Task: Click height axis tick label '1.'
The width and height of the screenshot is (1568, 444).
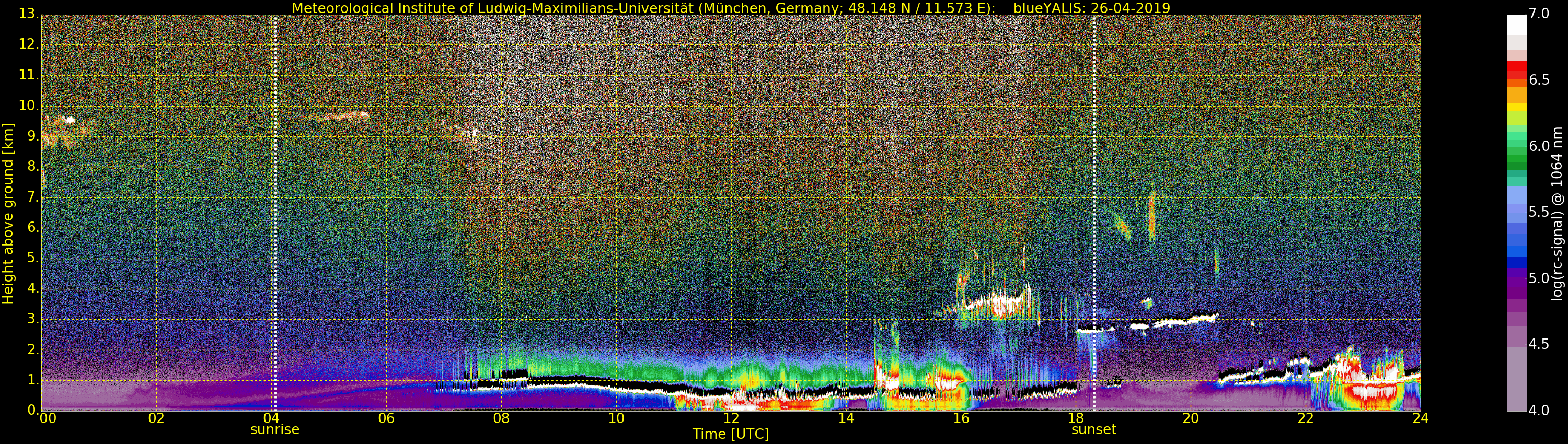Action: click(33, 380)
